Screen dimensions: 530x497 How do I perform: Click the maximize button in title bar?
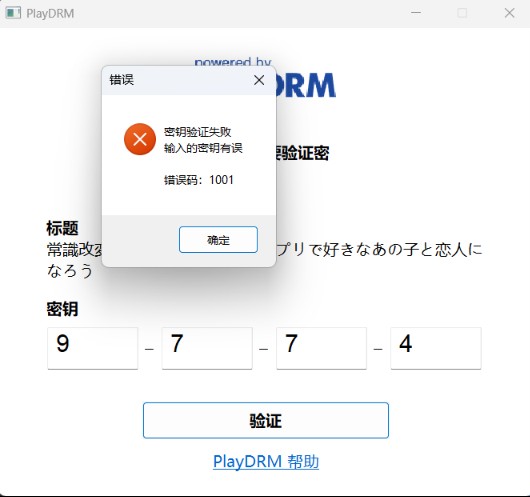(x=462, y=13)
